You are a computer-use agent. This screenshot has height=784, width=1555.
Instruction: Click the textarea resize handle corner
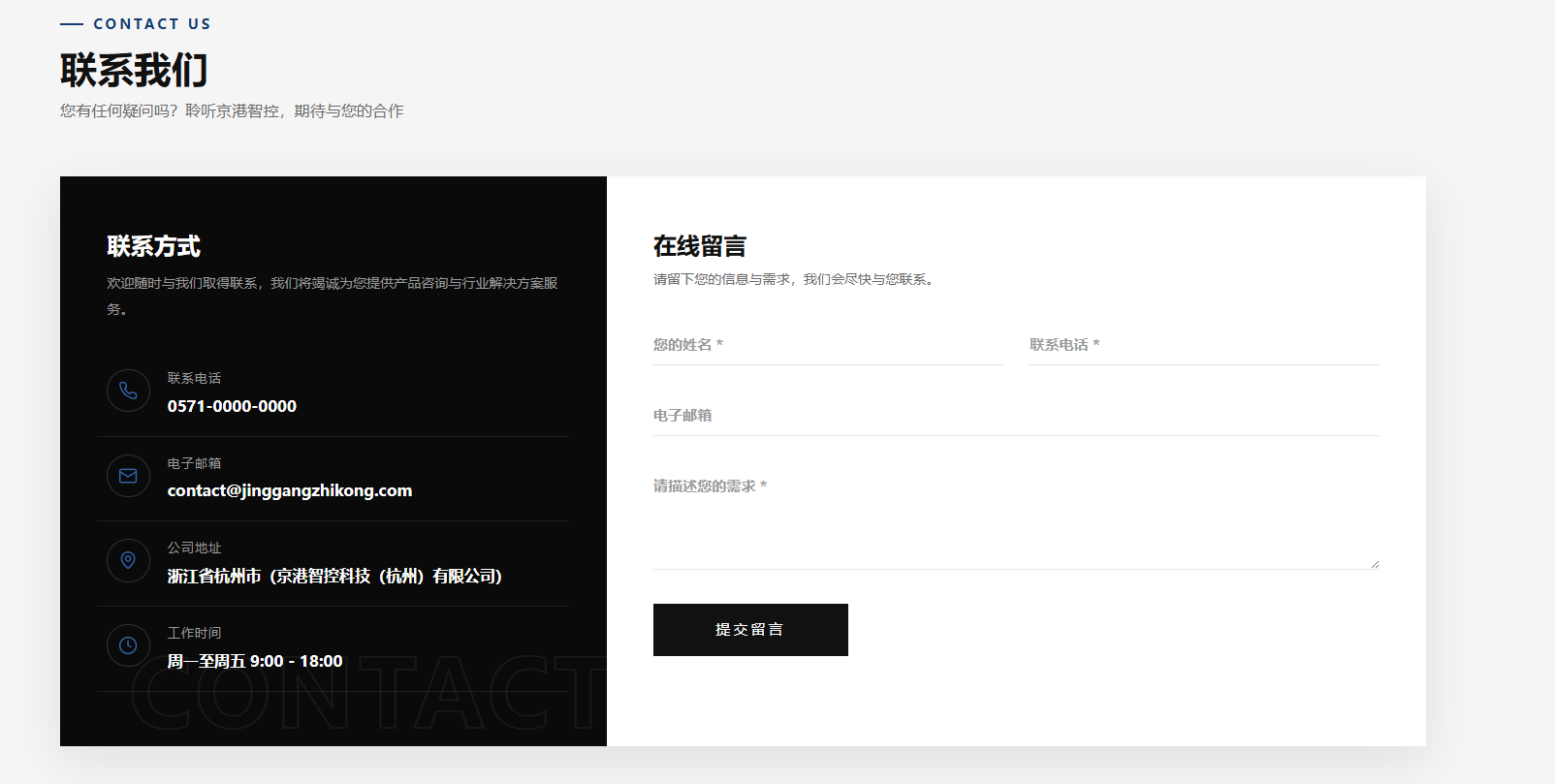click(x=1375, y=564)
